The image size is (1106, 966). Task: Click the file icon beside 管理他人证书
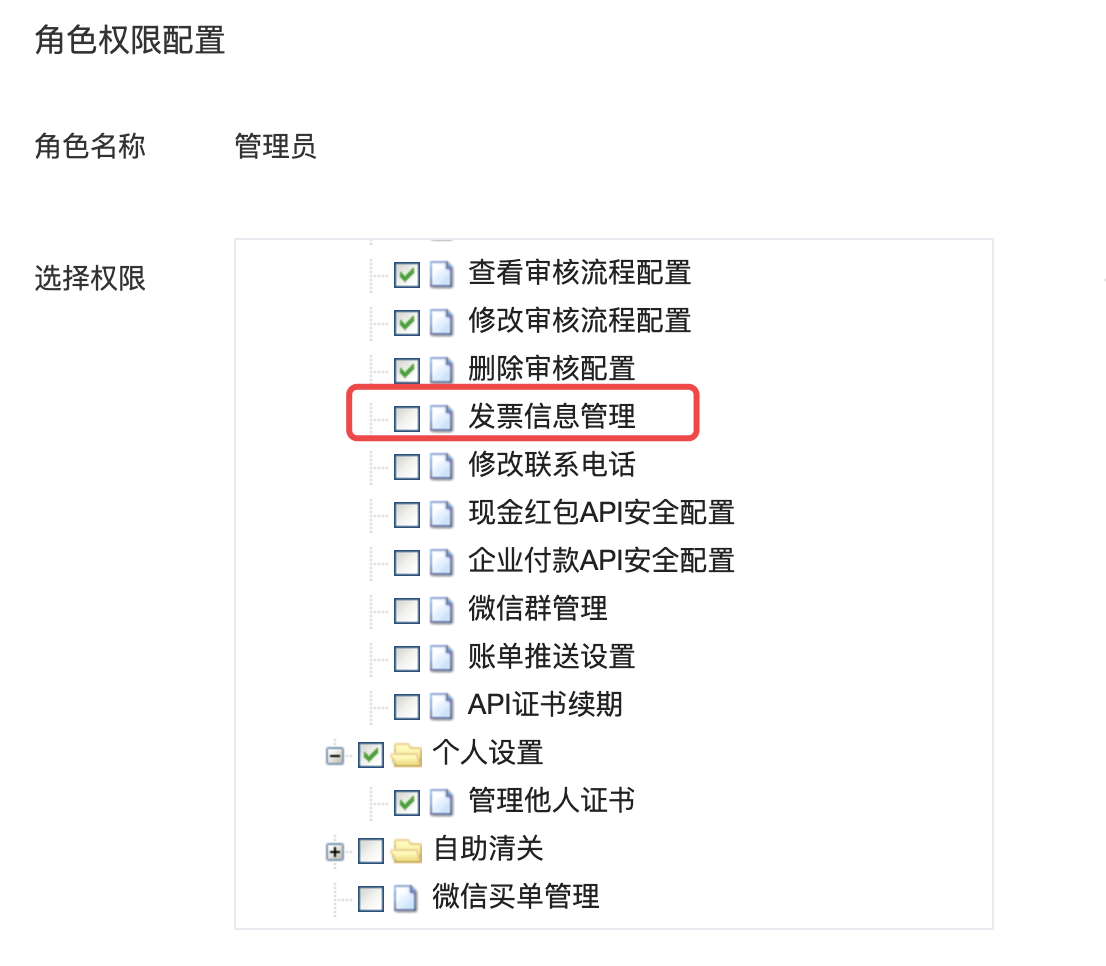tap(442, 802)
